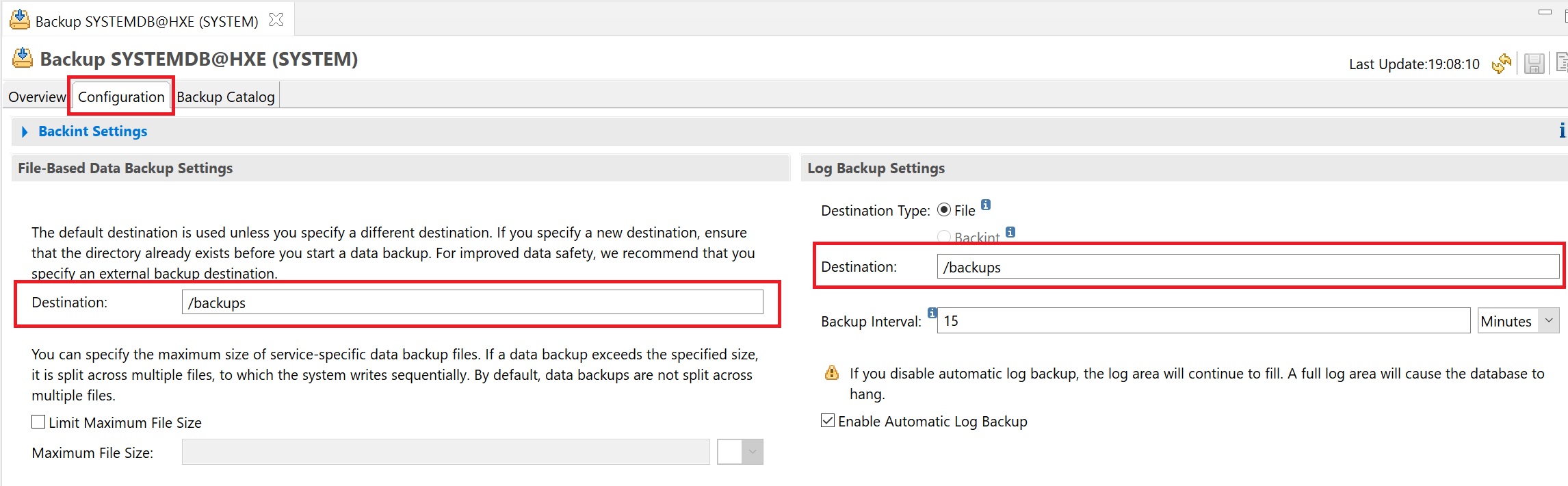Expand the Backint Settings section
Image resolution: width=1568 pixels, height=486 pixels.
(x=25, y=131)
